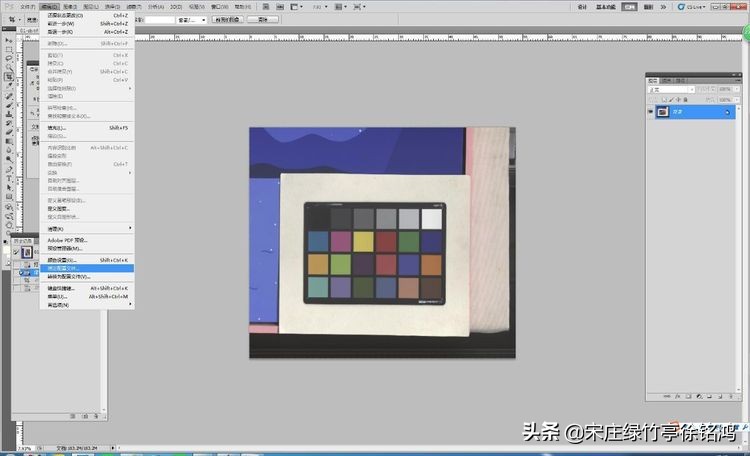Launch Bridge from the application bar
750x456 pixels.
tap(266, 7)
